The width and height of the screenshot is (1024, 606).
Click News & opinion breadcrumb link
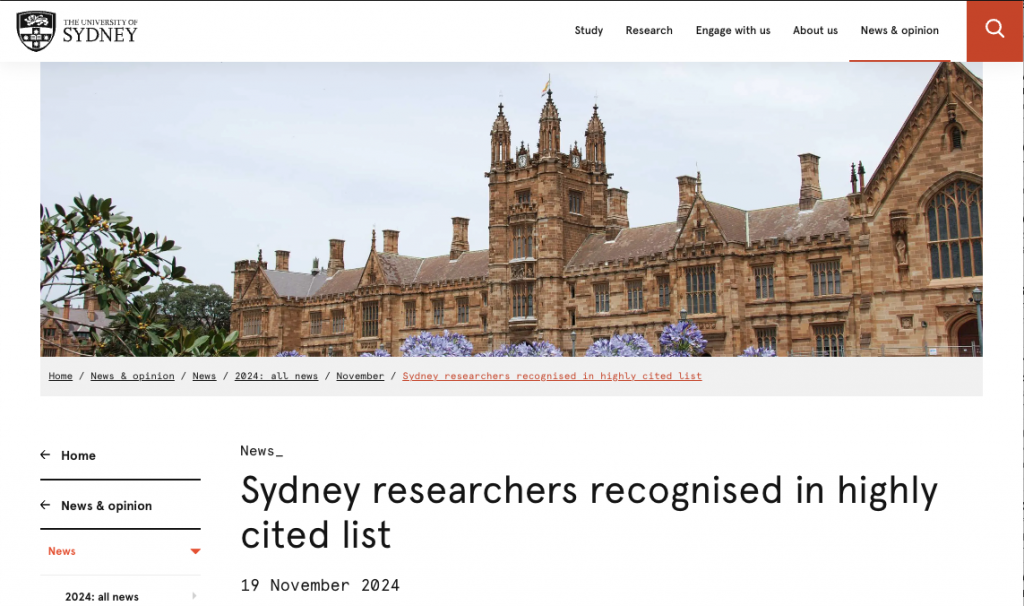click(x=132, y=376)
